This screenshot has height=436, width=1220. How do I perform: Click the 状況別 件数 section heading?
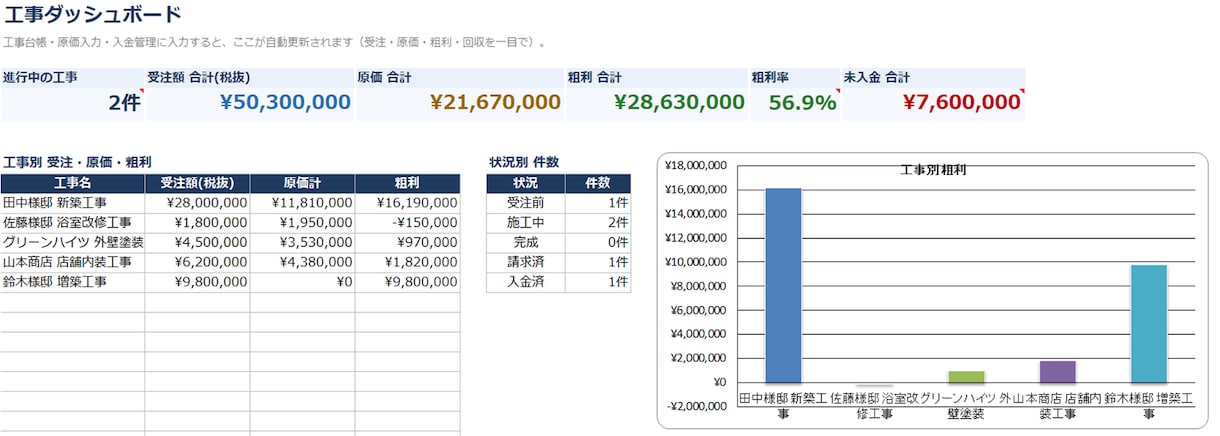[523, 161]
